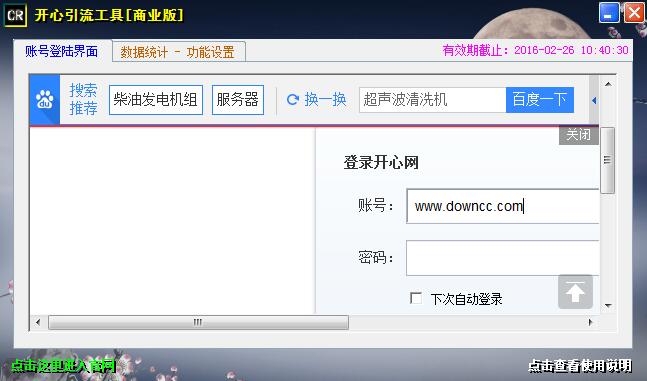Click the 关闭 button on the login panel
The image size is (647, 381).
[x=579, y=135]
